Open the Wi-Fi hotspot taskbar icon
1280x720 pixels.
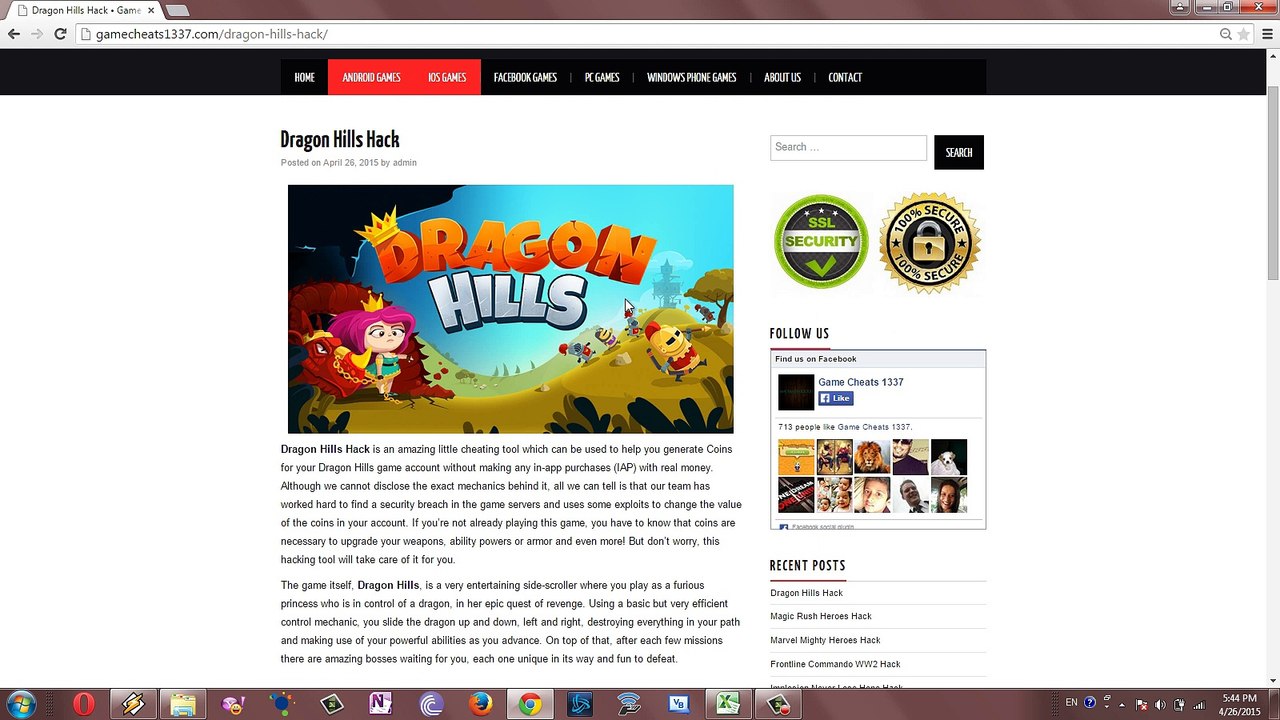tap(629, 705)
